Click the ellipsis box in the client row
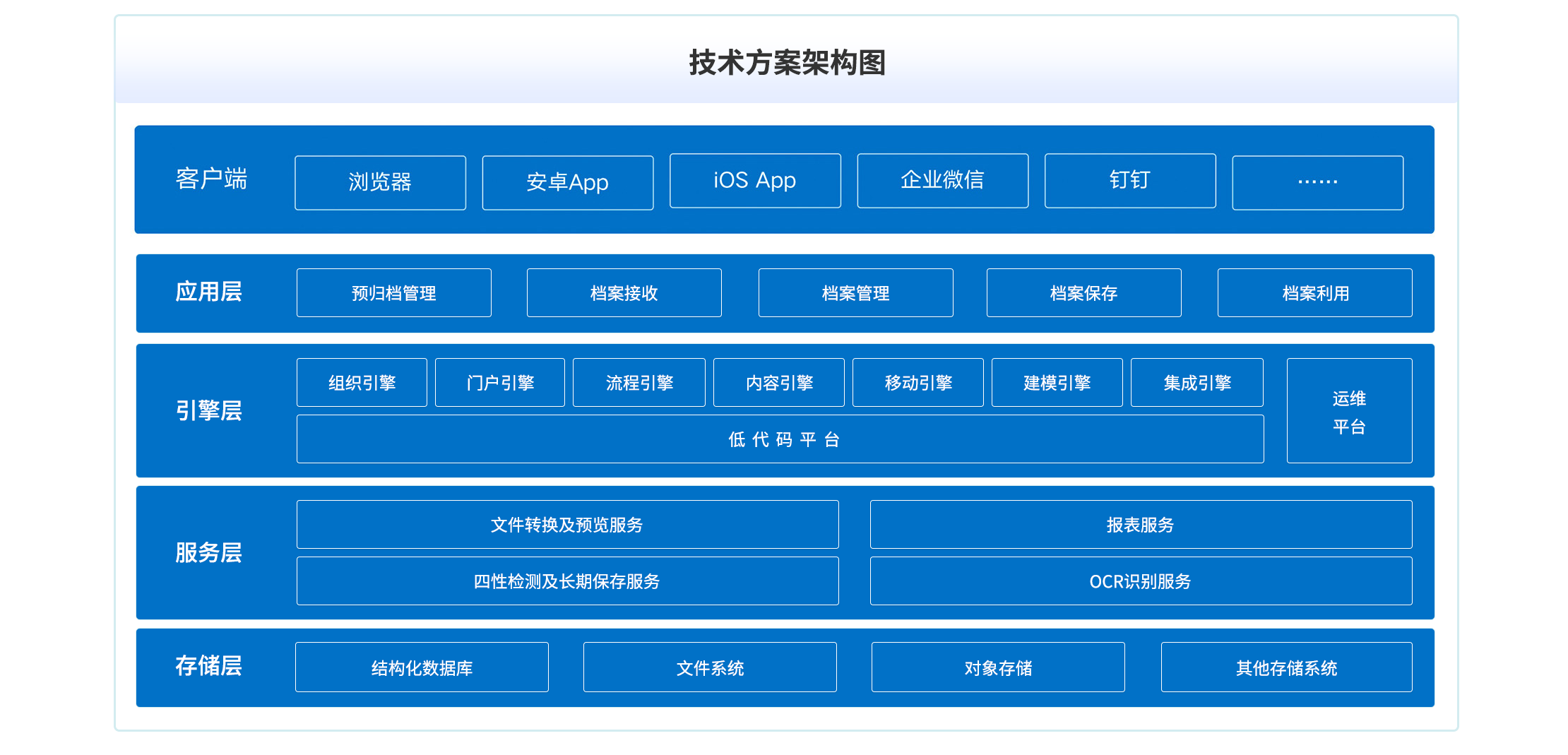 tap(1317, 182)
